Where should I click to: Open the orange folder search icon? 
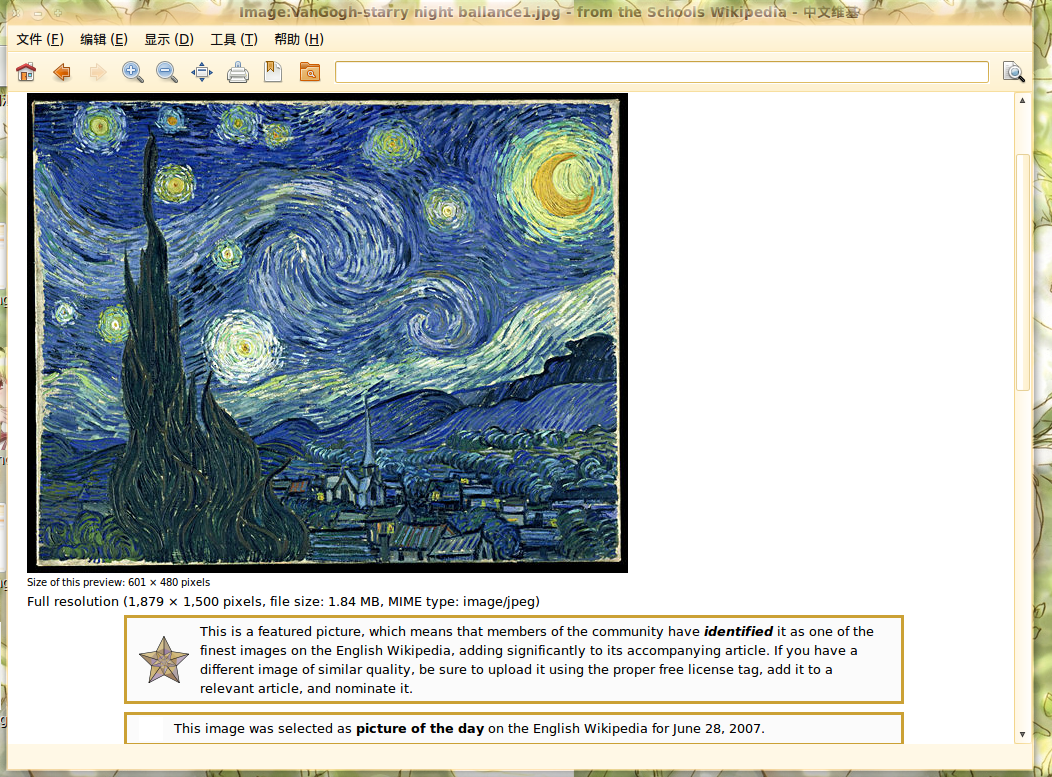309,72
